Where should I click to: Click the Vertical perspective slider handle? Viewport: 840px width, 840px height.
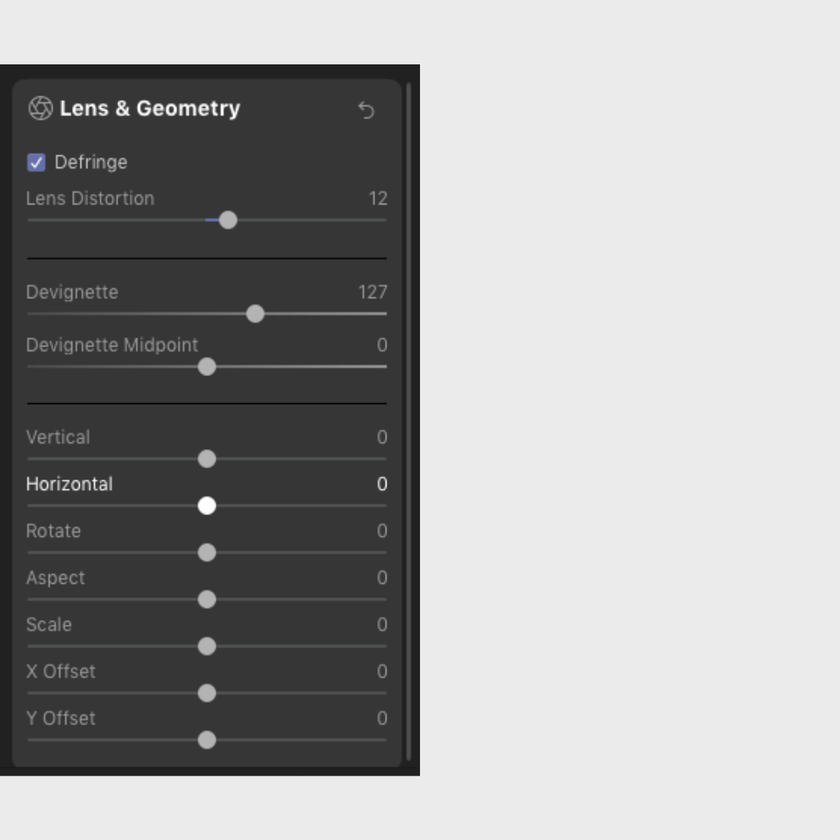(x=207, y=459)
